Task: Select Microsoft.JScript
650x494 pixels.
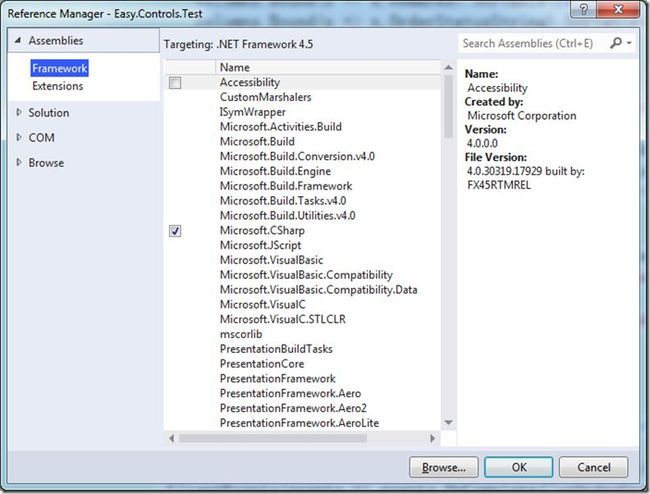Action: tap(260, 245)
